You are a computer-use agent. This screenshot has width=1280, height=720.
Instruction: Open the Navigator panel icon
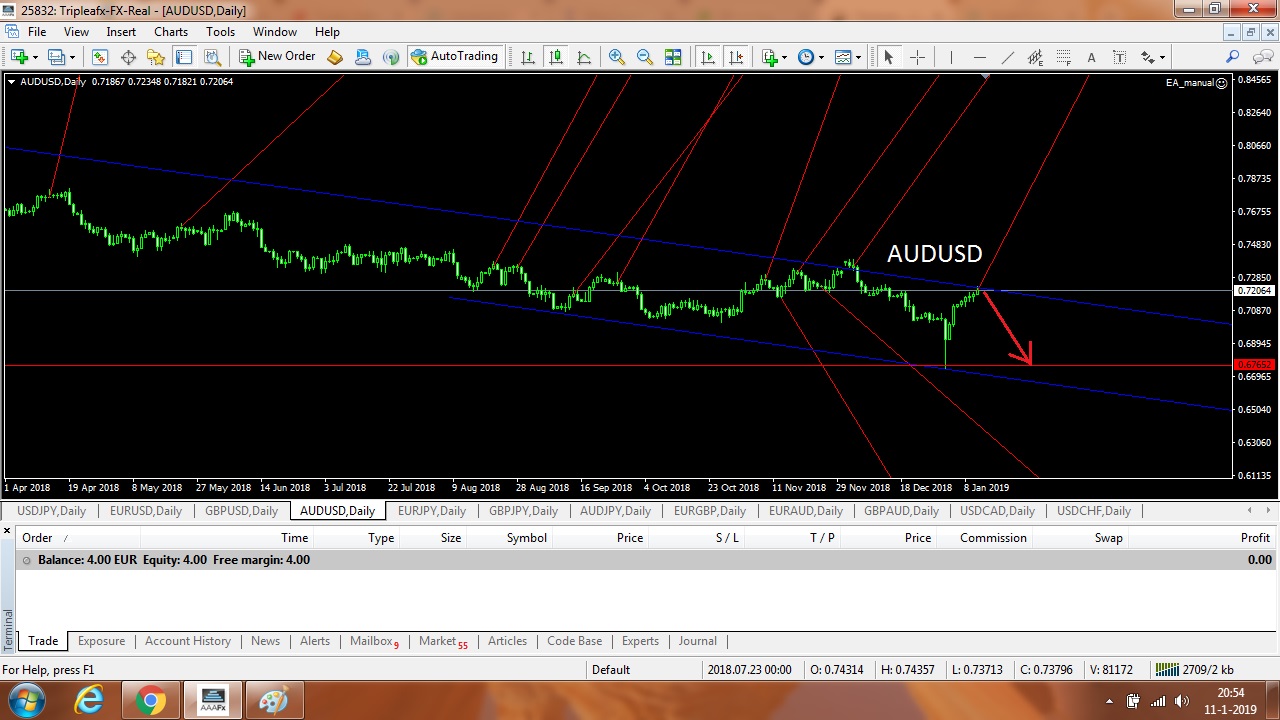tap(156, 57)
